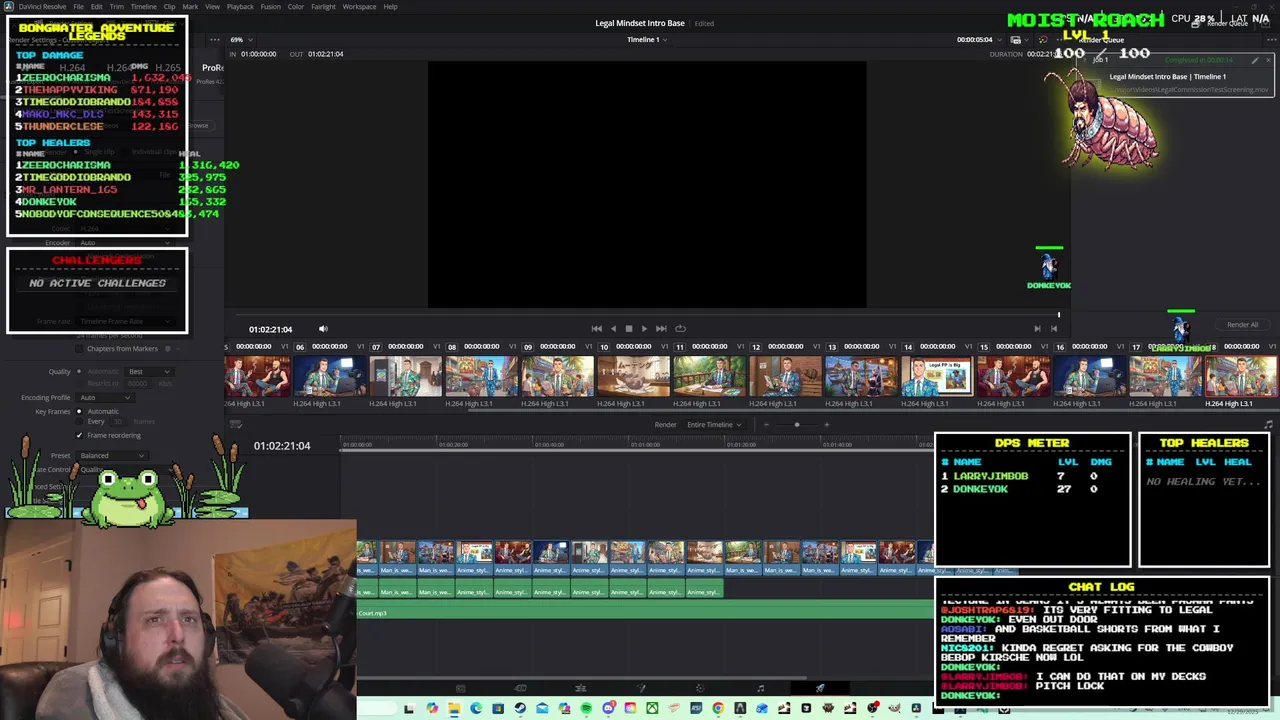
Task: Zoom out the timeline with minus icon
Action: [767, 424]
